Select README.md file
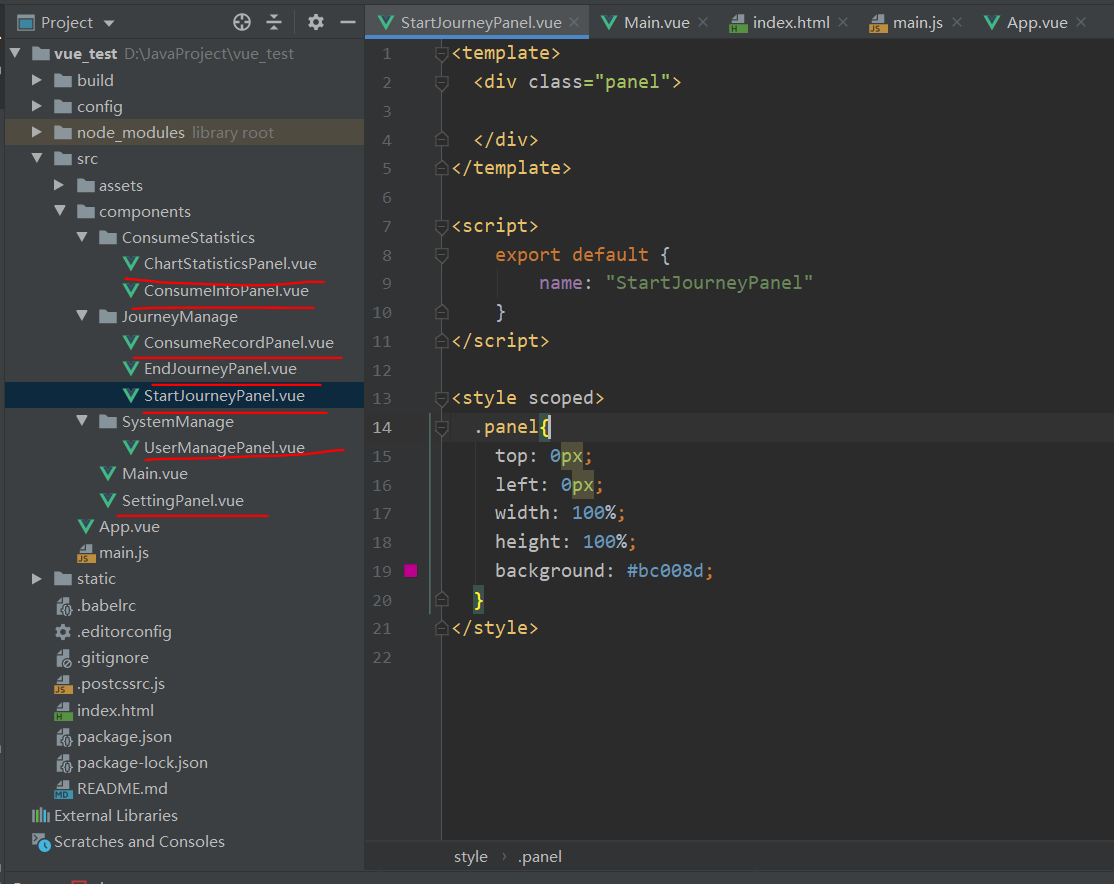This screenshot has width=1114, height=884. click(122, 789)
